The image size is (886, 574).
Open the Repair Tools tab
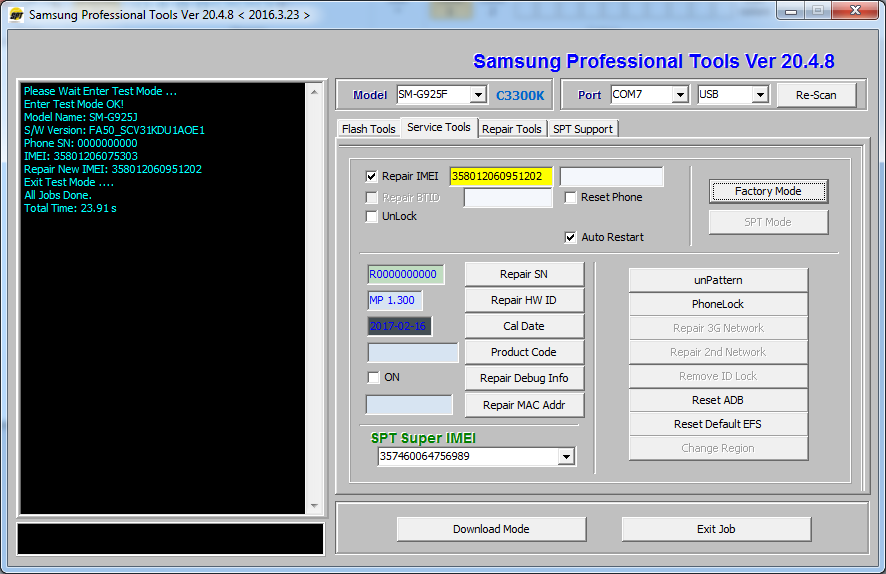point(512,129)
